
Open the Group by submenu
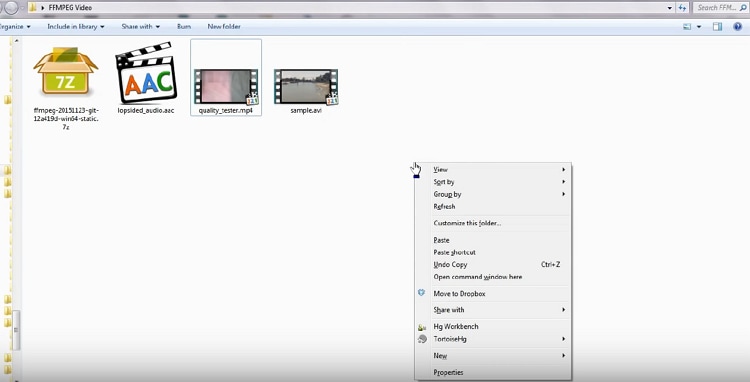[x=493, y=194]
